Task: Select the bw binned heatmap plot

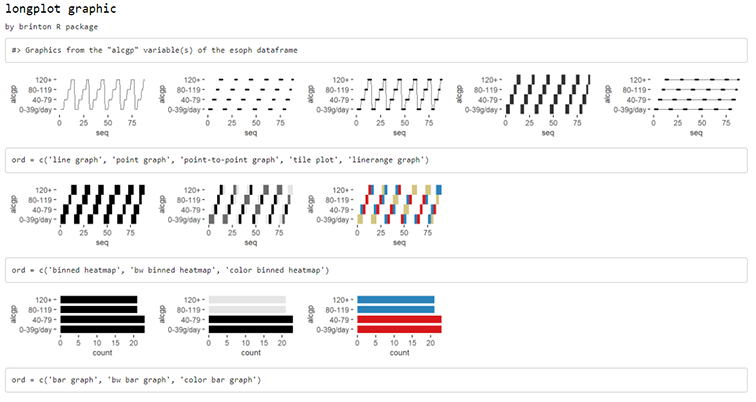Action: 227,215
